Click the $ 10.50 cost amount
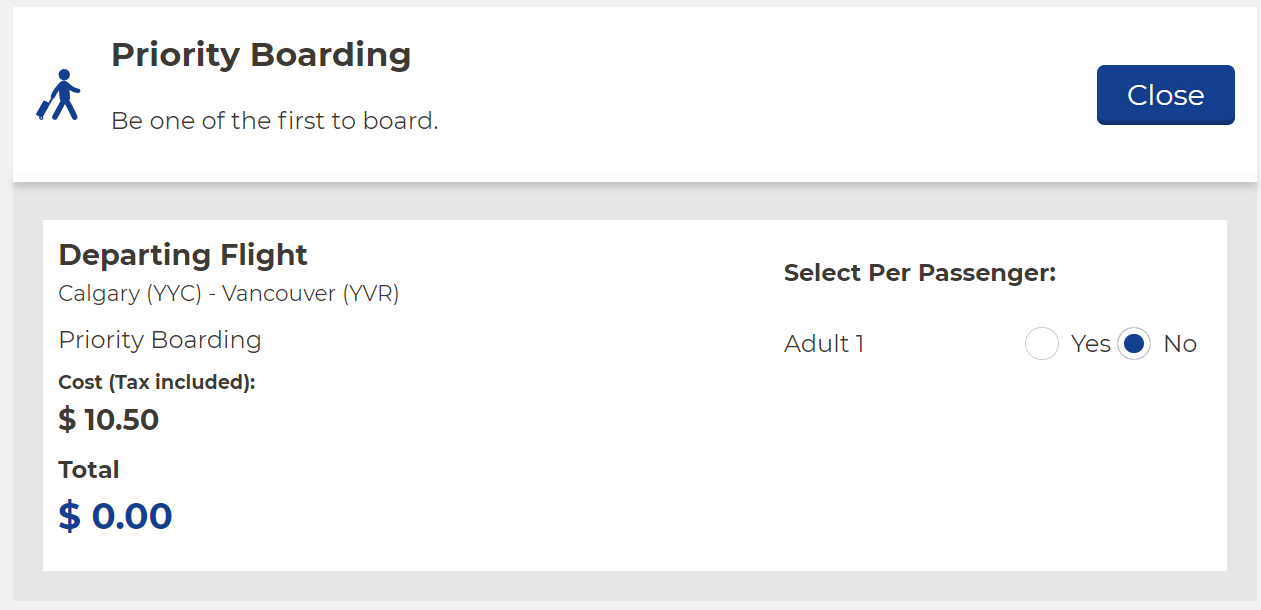Viewport: 1261px width, 610px height. click(x=109, y=420)
